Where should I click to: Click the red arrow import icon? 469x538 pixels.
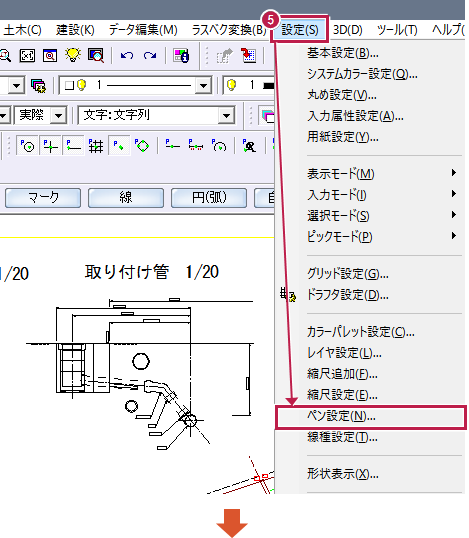point(248,56)
